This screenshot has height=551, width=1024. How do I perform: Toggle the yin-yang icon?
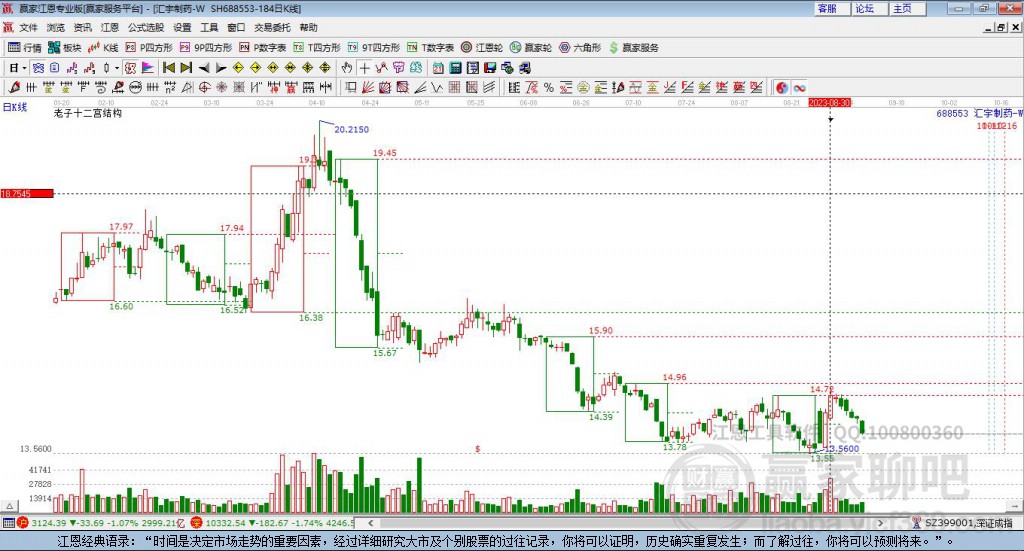tap(782, 87)
